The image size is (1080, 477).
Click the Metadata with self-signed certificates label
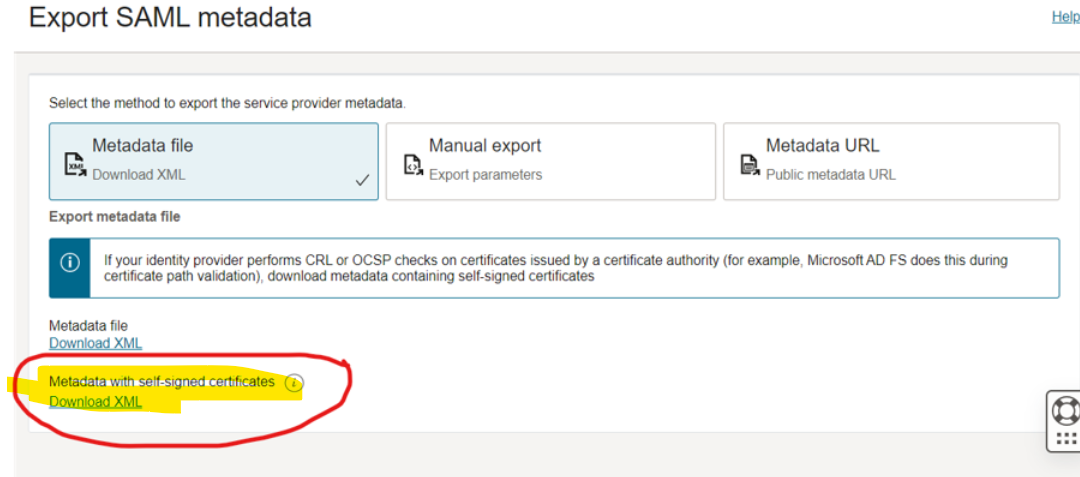point(161,382)
